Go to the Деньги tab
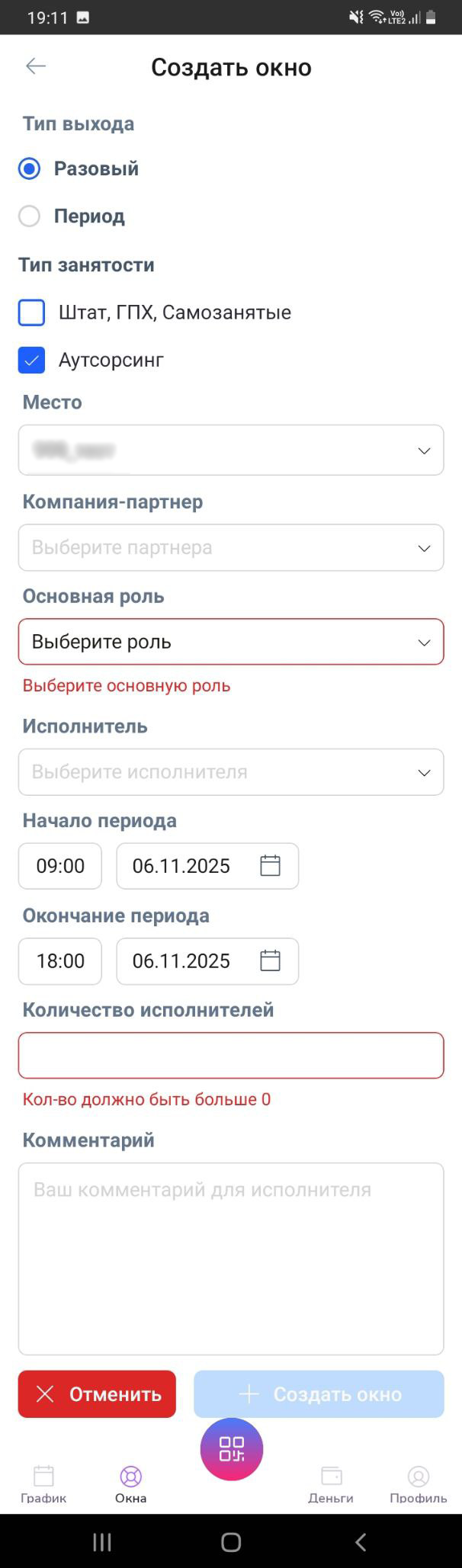 pos(331,1483)
